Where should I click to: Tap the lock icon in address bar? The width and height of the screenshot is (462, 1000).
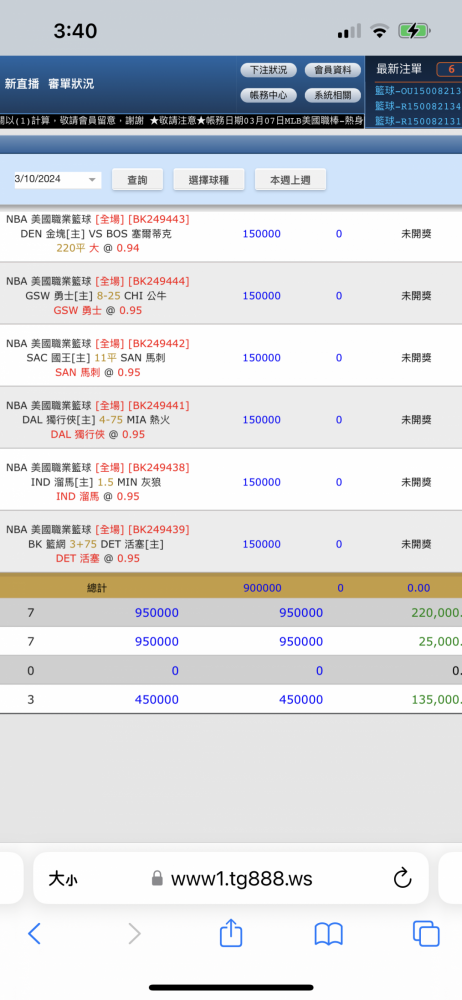point(157,879)
